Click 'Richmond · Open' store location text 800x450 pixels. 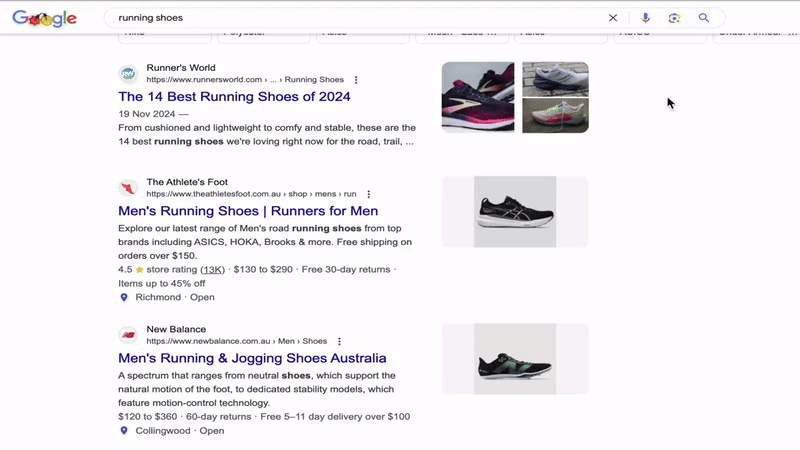[174, 297]
